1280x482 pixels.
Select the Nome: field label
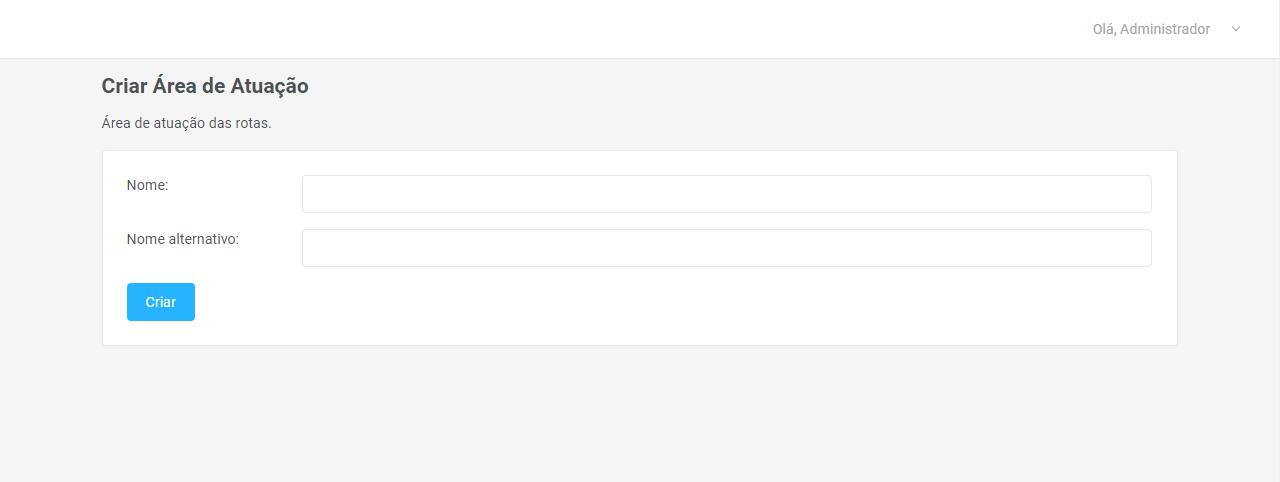pyautogui.click(x=148, y=185)
